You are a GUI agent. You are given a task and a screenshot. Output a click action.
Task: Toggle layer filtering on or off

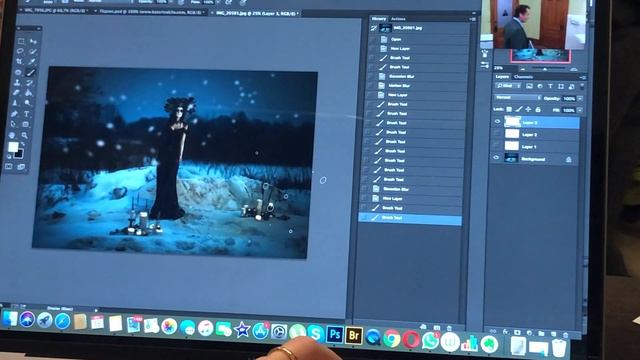coord(582,87)
